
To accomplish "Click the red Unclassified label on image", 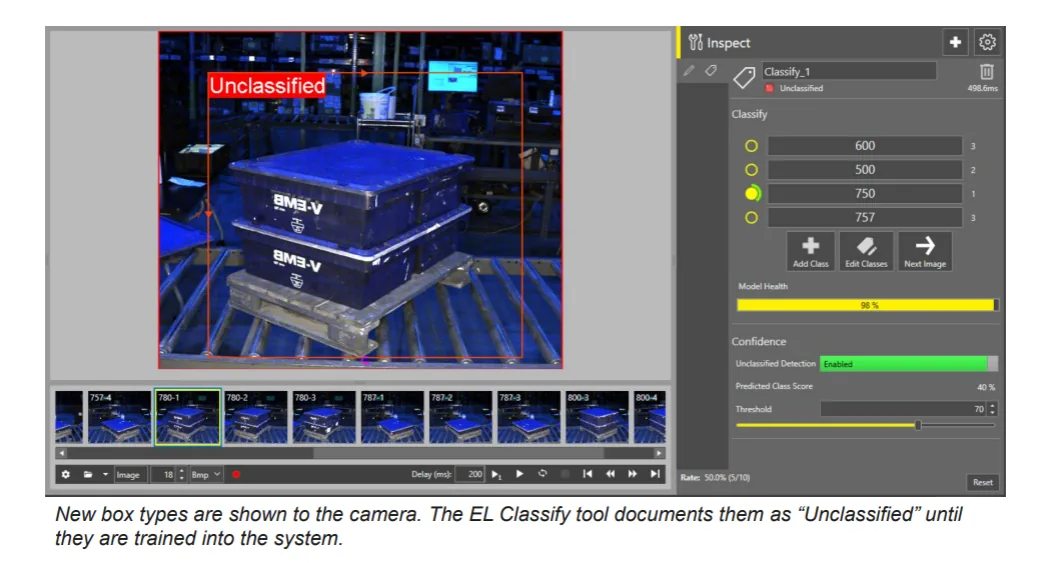I will coord(267,86).
